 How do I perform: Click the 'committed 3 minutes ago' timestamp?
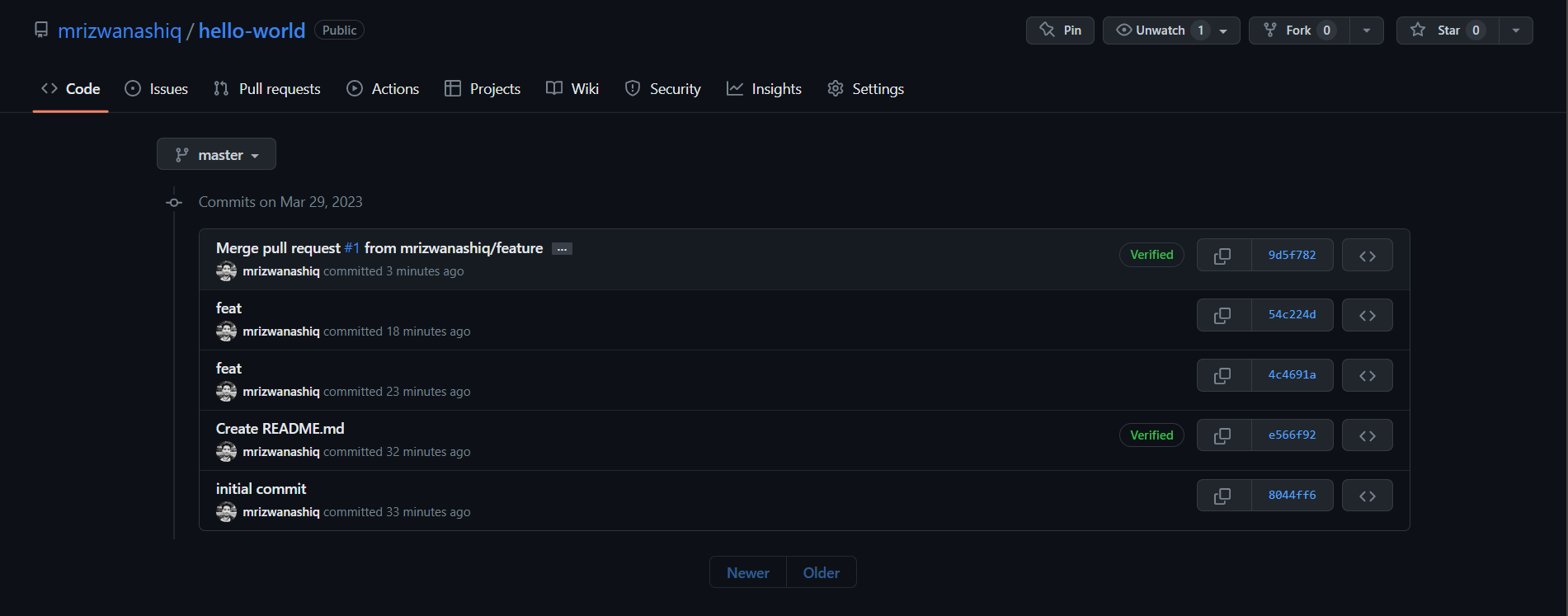coord(393,271)
